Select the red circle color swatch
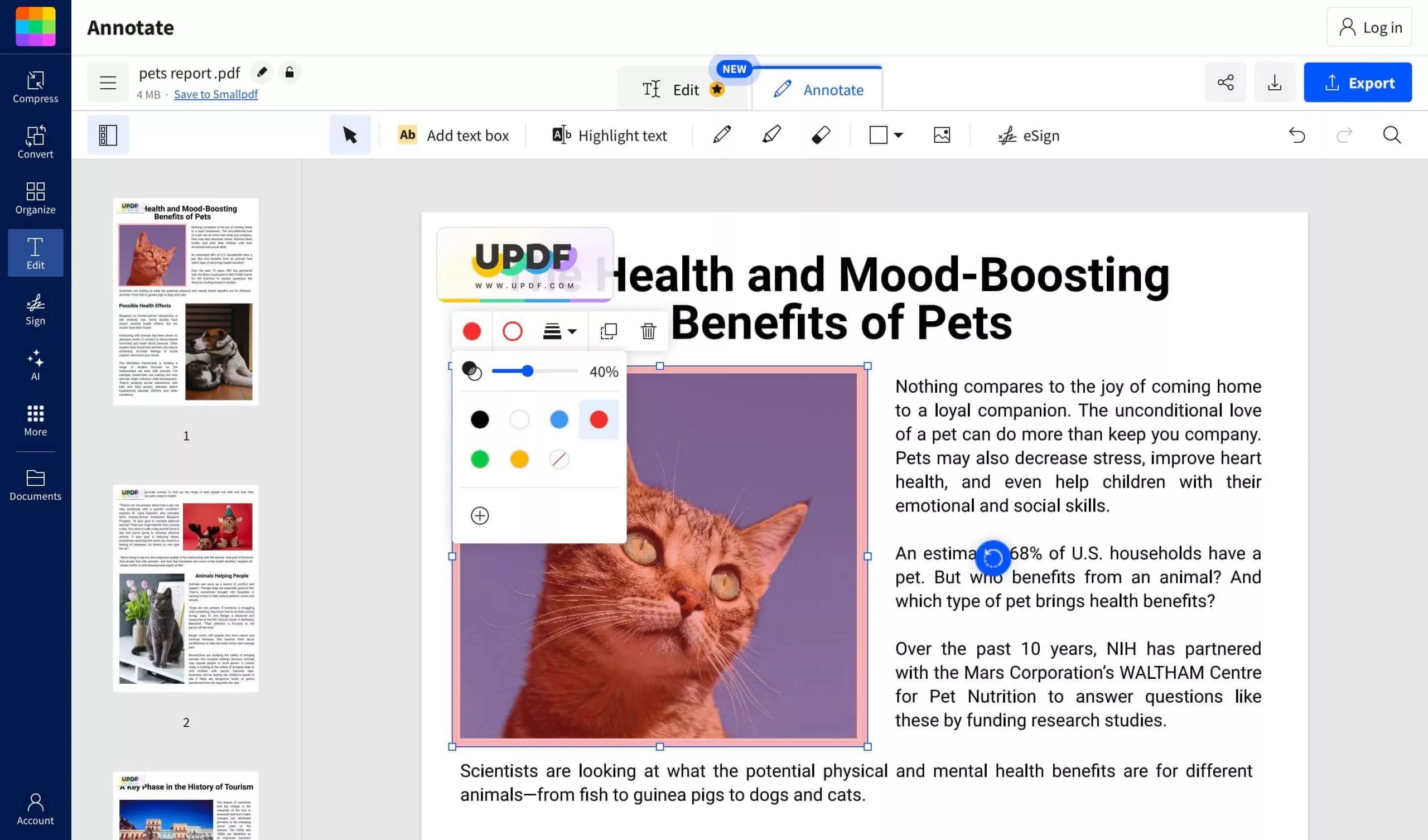The width and height of the screenshot is (1428, 840). (598, 419)
